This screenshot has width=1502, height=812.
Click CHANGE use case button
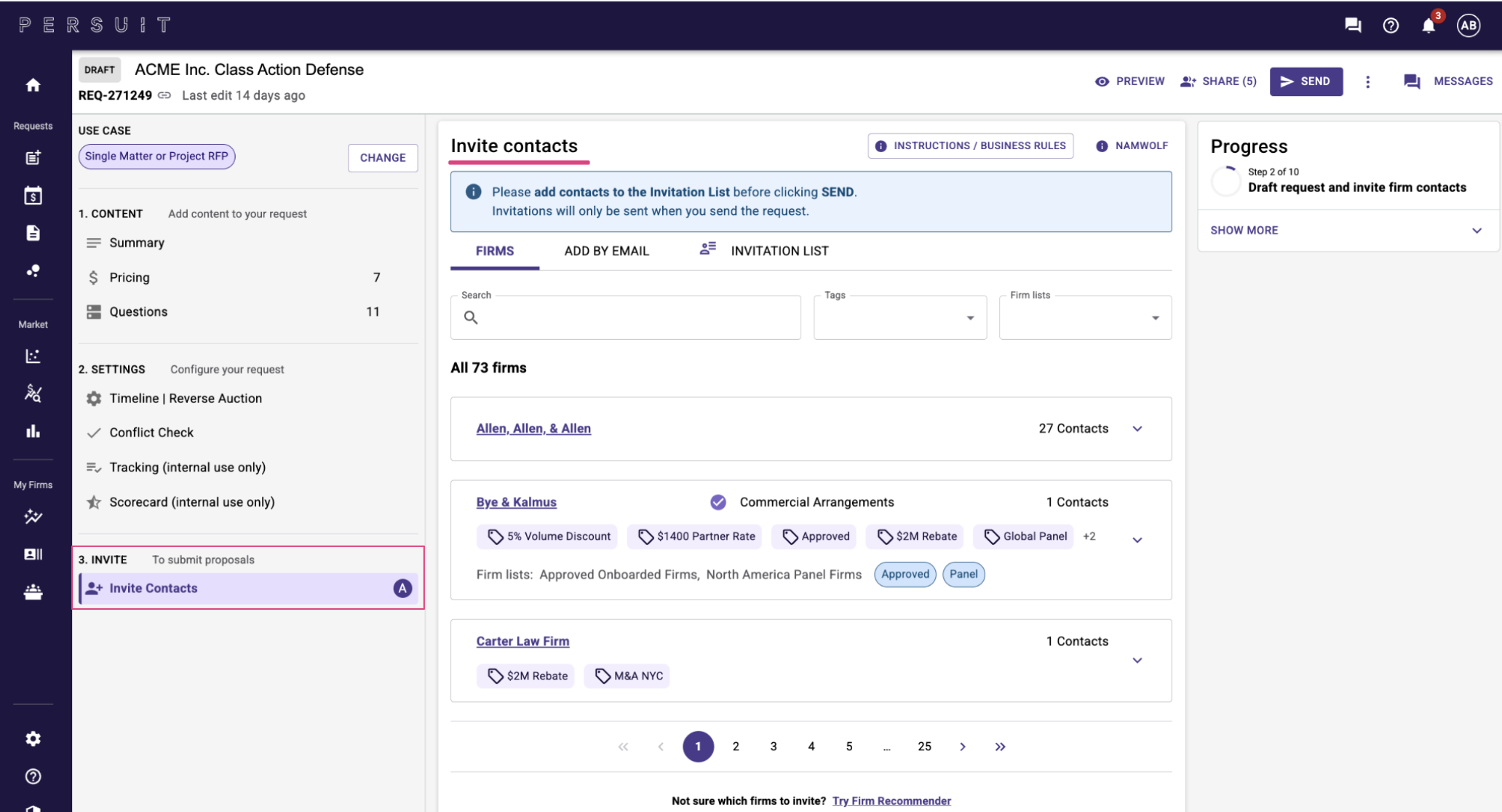pyautogui.click(x=383, y=158)
